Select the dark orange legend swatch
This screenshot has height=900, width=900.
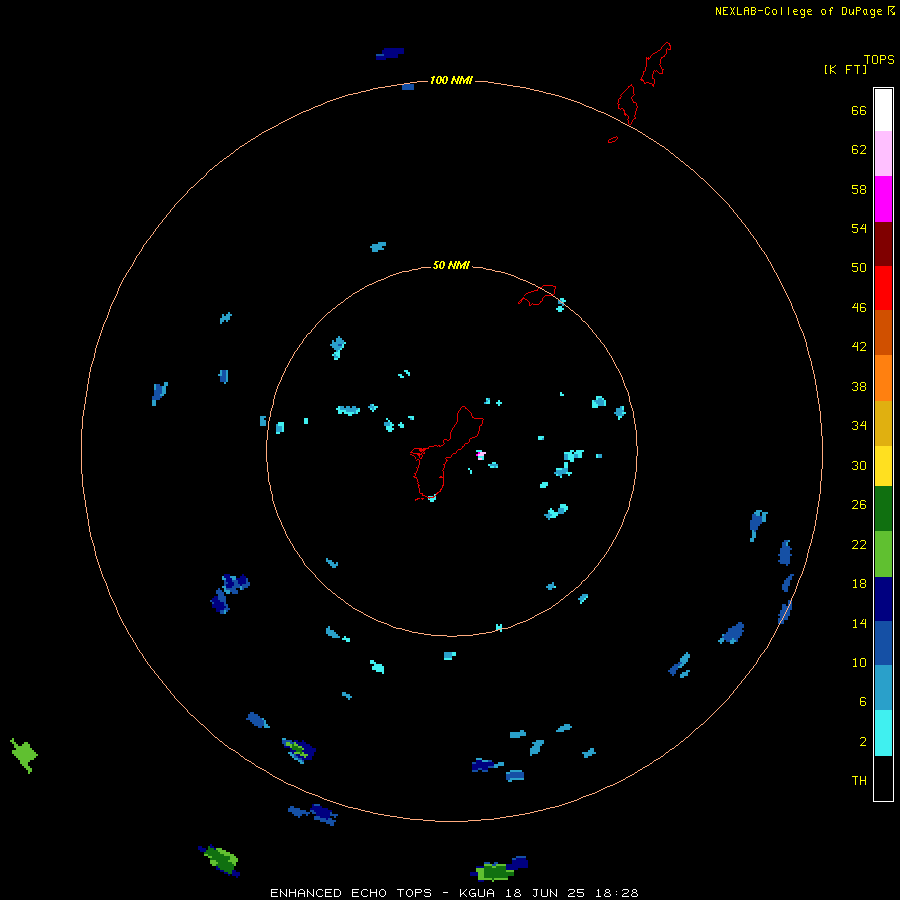(x=883, y=333)
